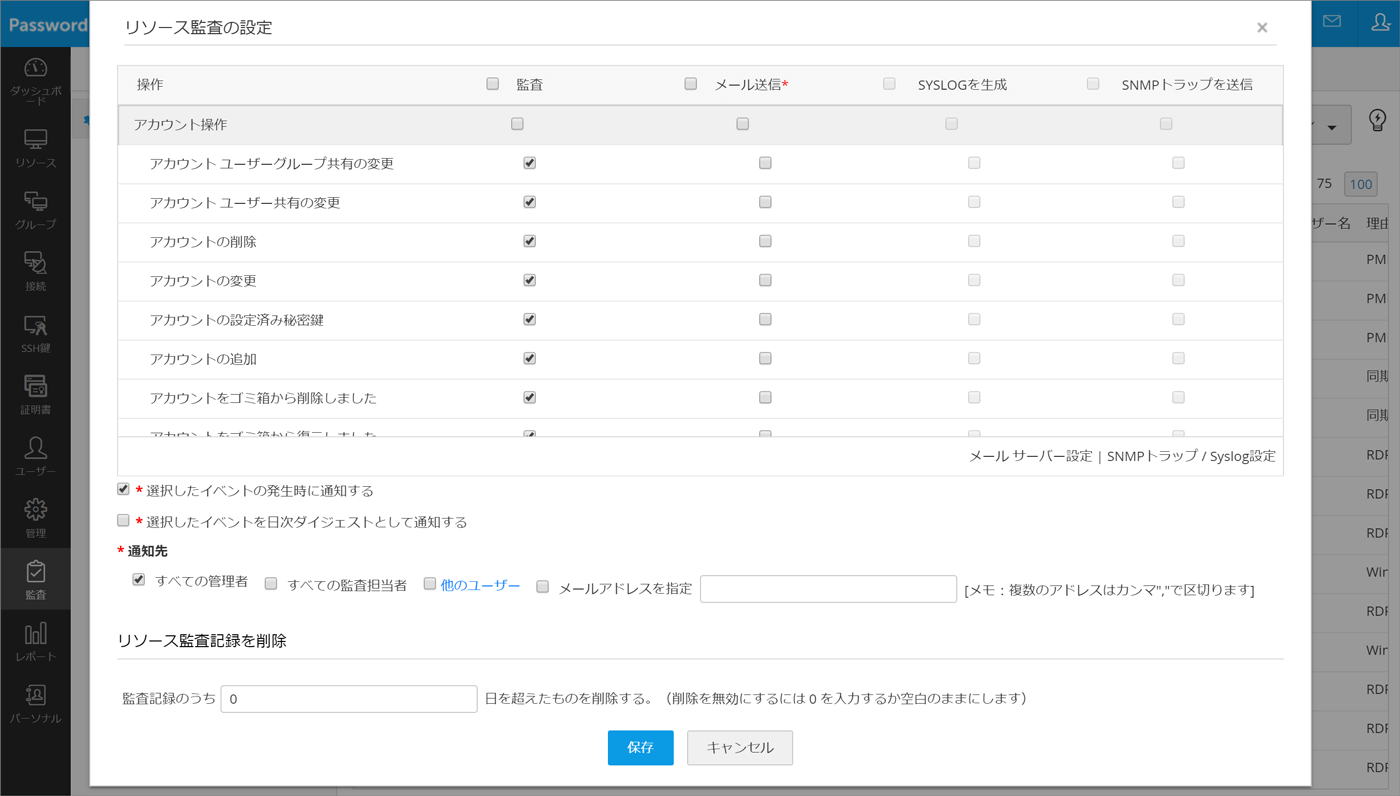Click the リソース監査記録を削除 section heading

click(x=202, y=641)
